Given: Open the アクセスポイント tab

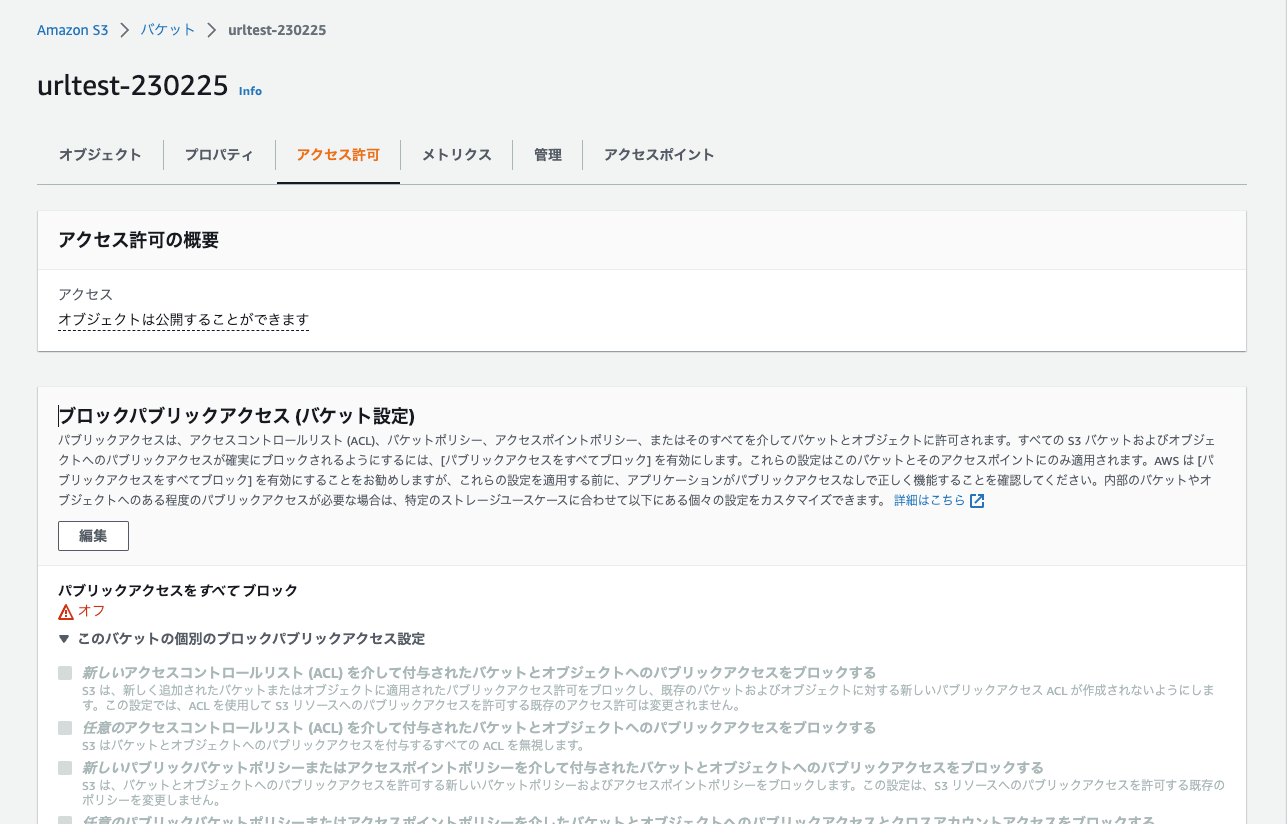Looking at the screenshot, I should pyautogui.click(x=659, y=155).
